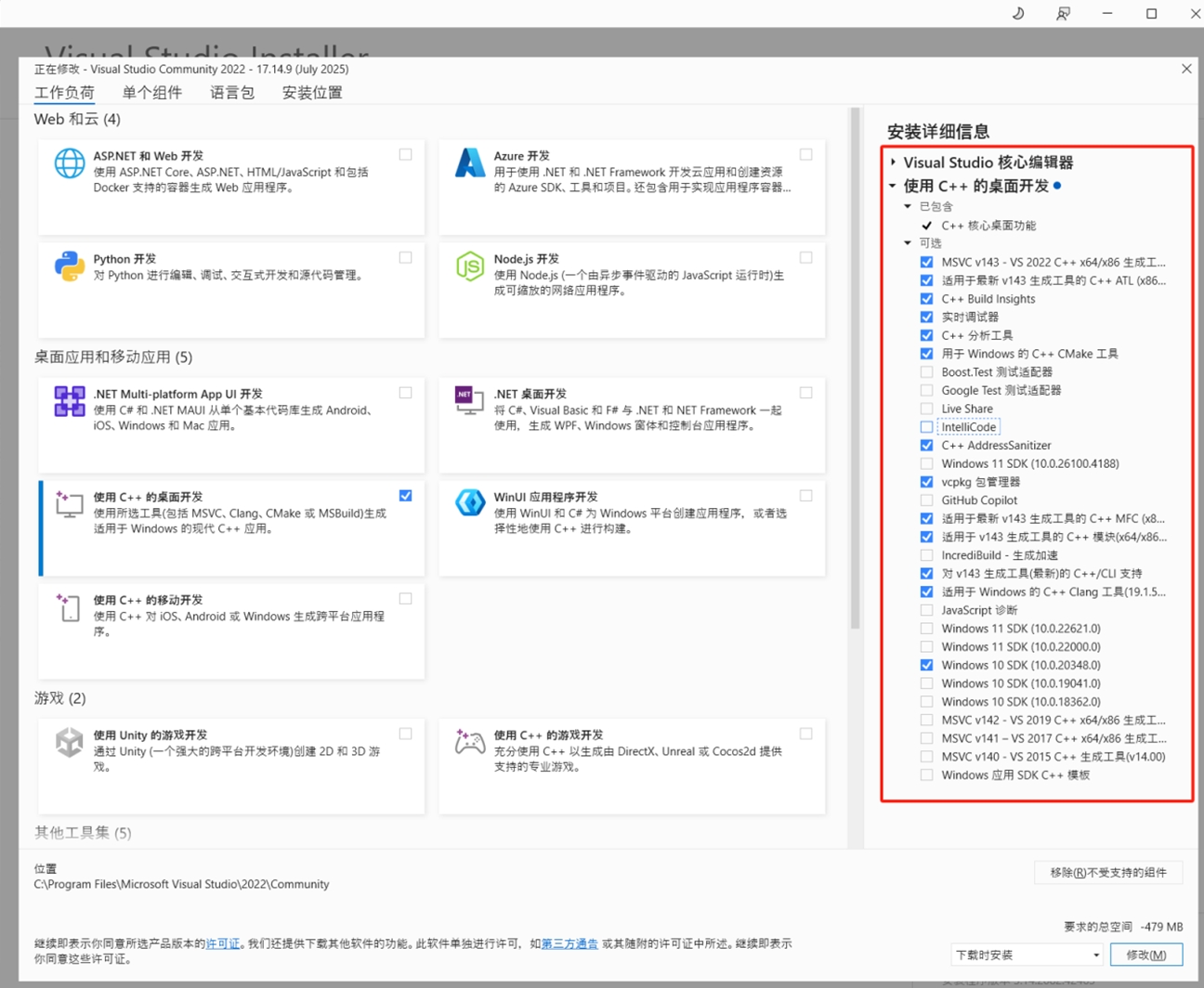Enable the C++ game development checkbox
This screenshot has height=988, width=1204.
[806, 734]
